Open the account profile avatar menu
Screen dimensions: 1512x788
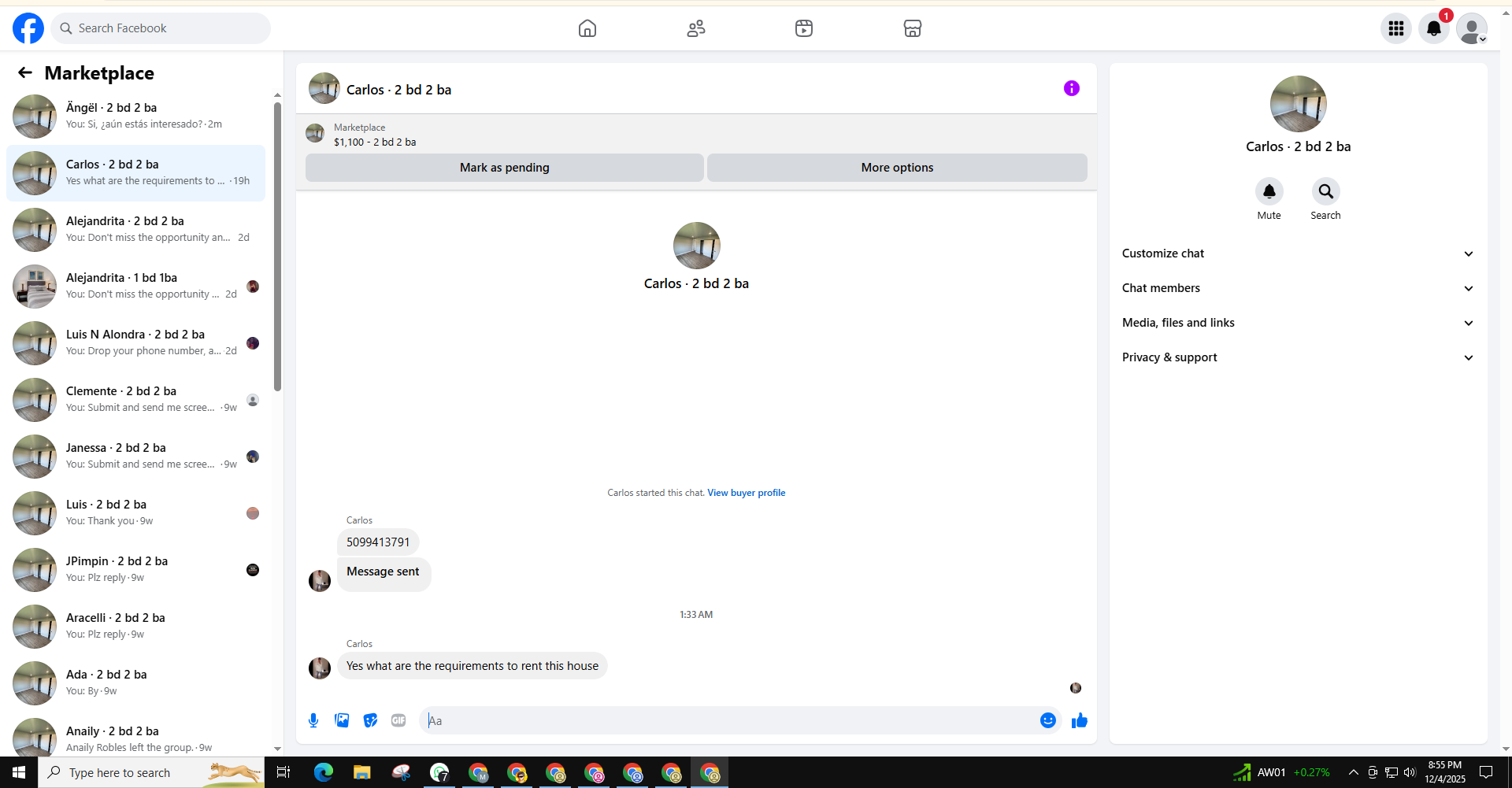click(1471, 28)
